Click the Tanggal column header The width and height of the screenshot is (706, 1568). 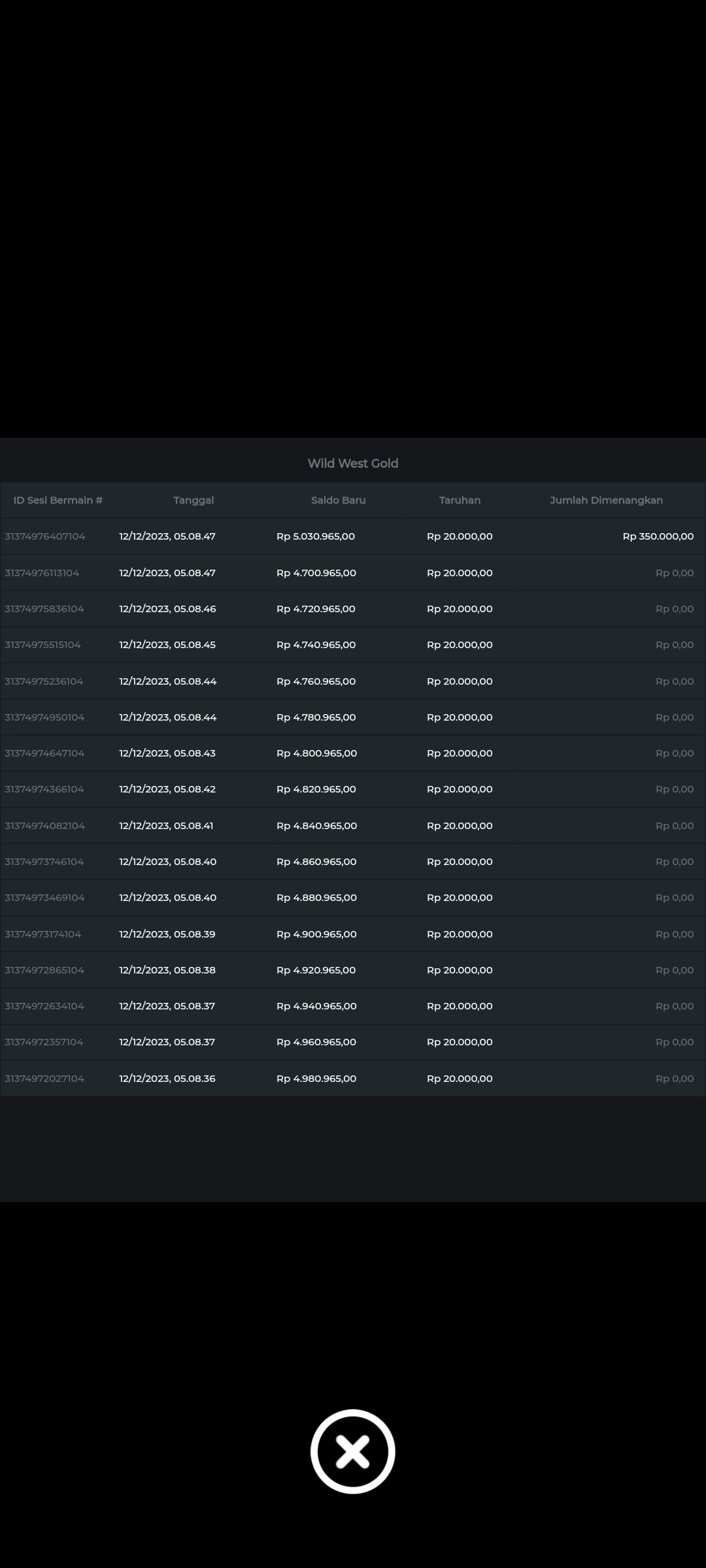193,500
